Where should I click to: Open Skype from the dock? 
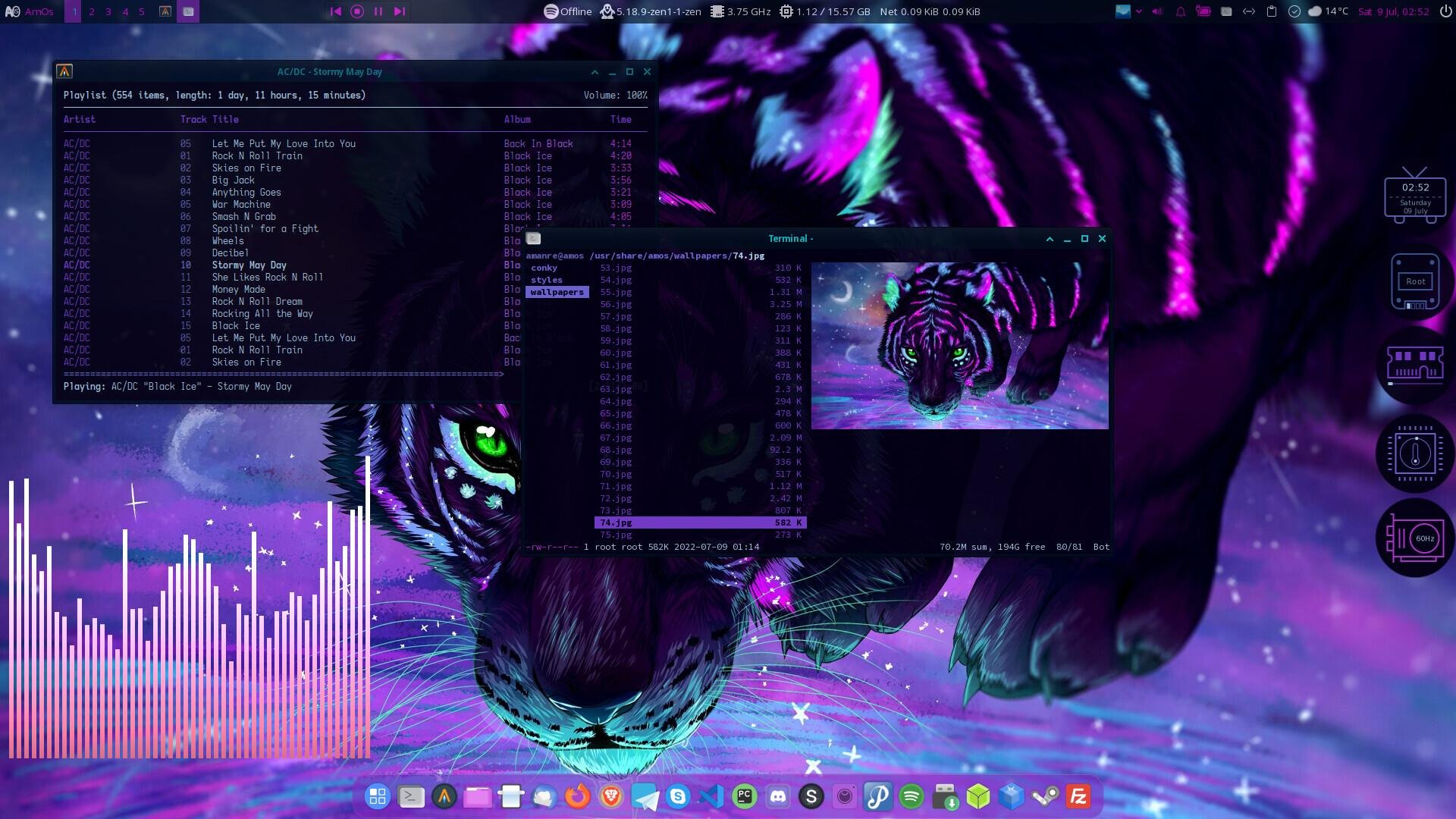[x=678, y=796]
